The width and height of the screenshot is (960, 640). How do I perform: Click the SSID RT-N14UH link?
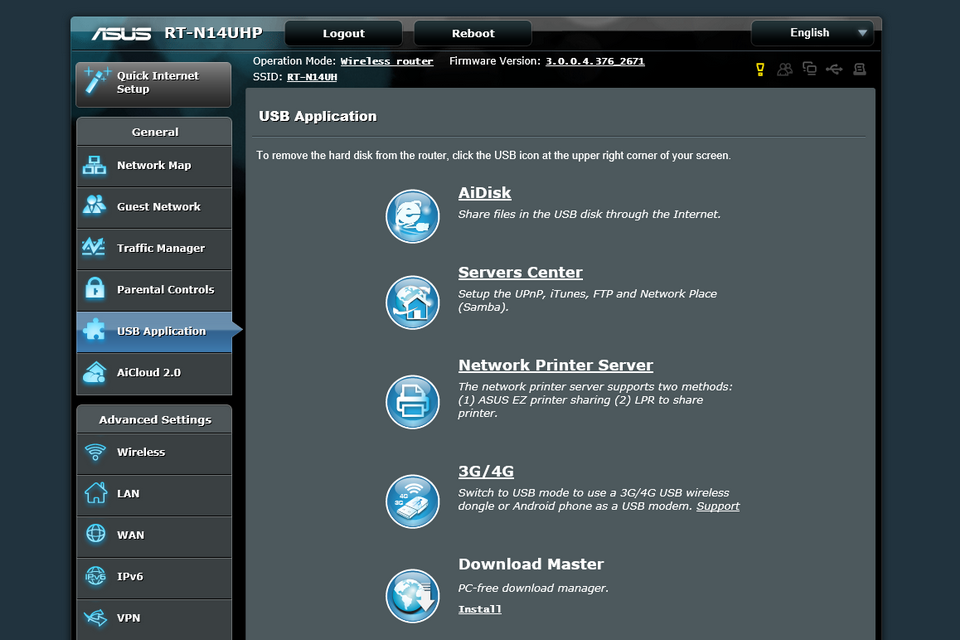312,77
